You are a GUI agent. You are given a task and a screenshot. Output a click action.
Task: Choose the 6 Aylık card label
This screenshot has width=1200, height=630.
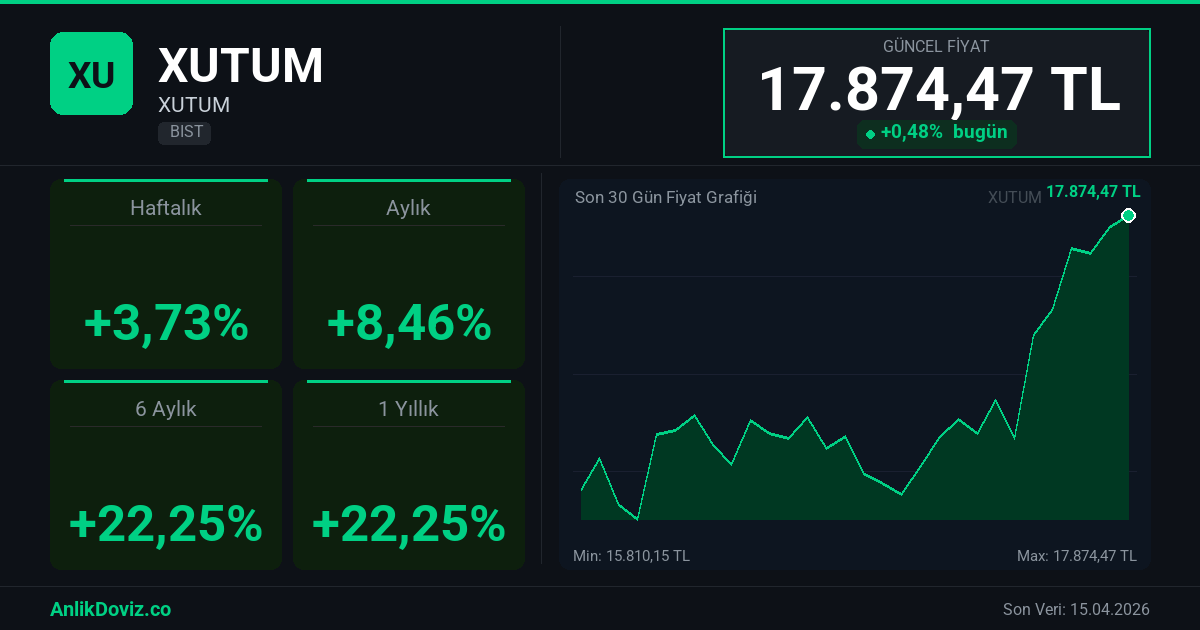pyautogui.click(x=166, y=409)
